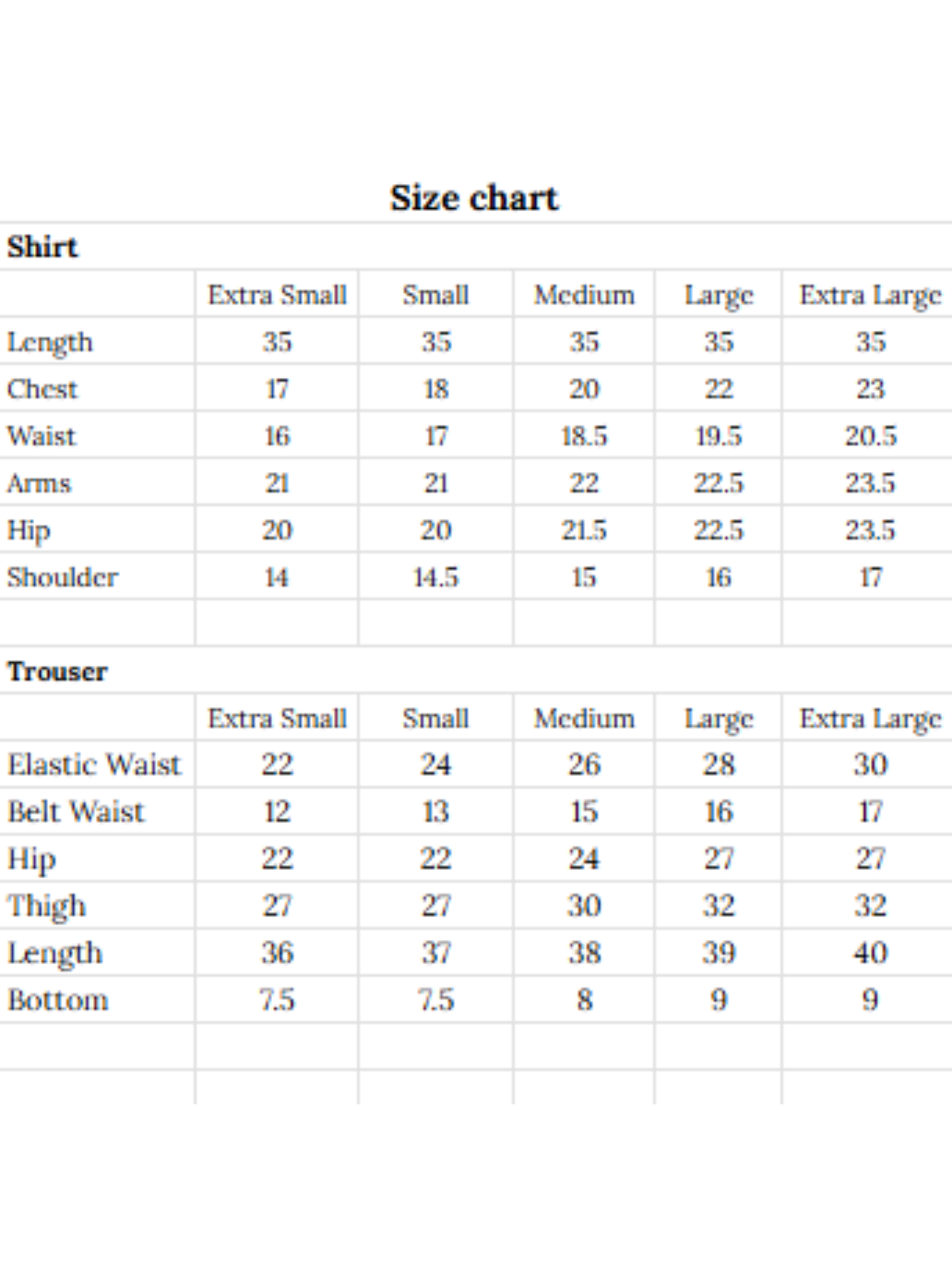Click the Trouser Length Extra Large value 40
Image resolution: width=952 pixels, height=1270 pixels.
(870, 953)
